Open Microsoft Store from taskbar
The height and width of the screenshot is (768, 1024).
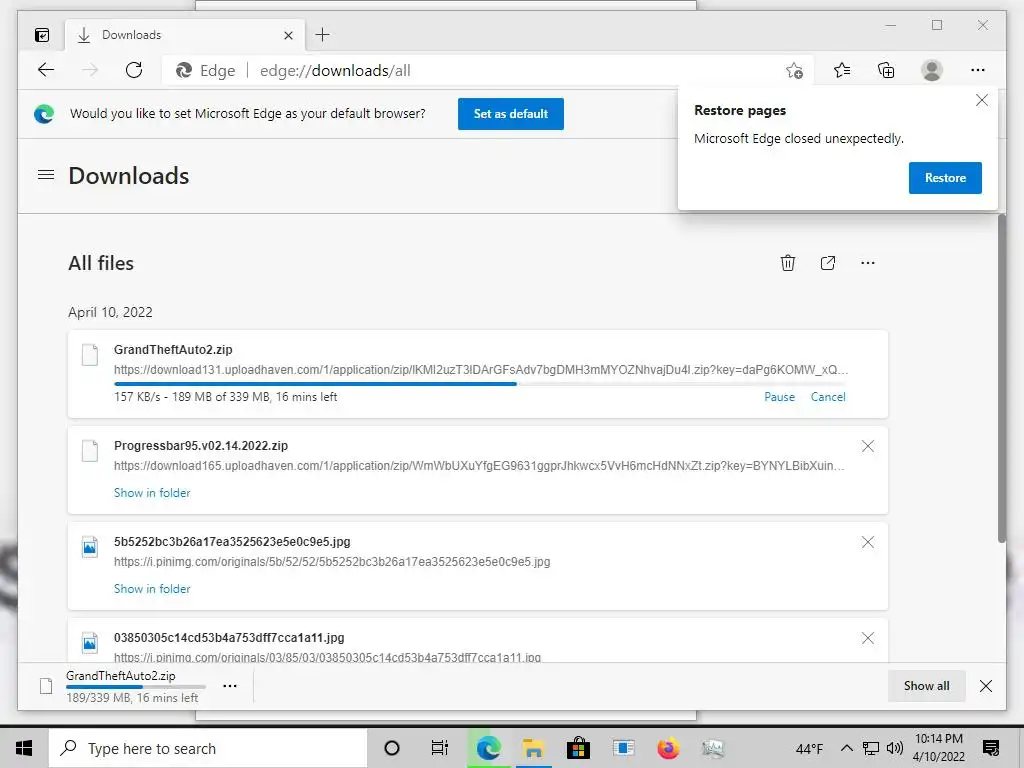pyautogui.click(x=578, y=748)
